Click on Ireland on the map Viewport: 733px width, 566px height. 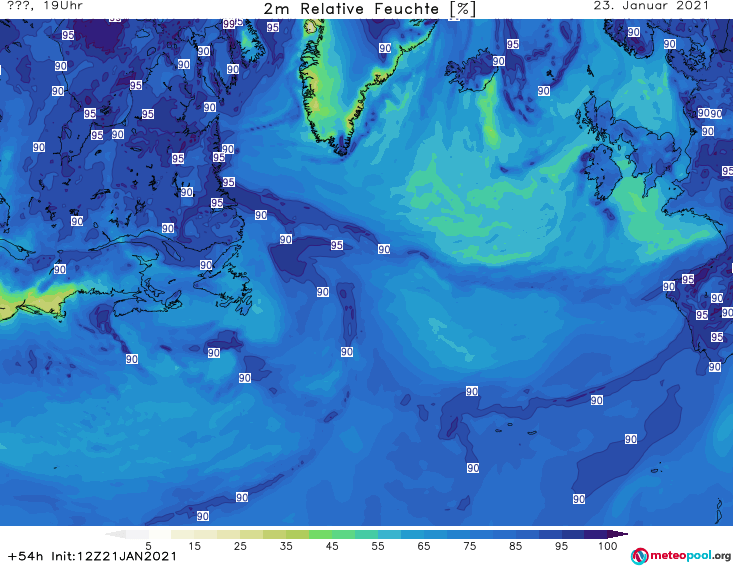pyautogui.click(x=601, y=171)
